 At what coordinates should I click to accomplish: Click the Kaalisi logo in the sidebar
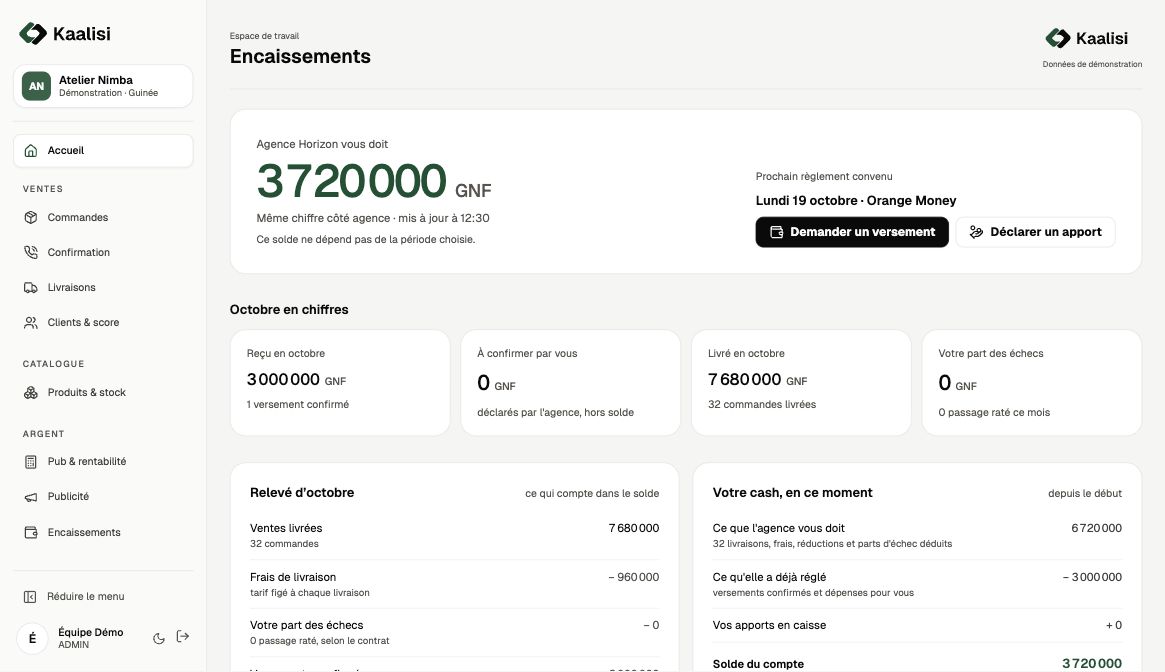(65, 33)
